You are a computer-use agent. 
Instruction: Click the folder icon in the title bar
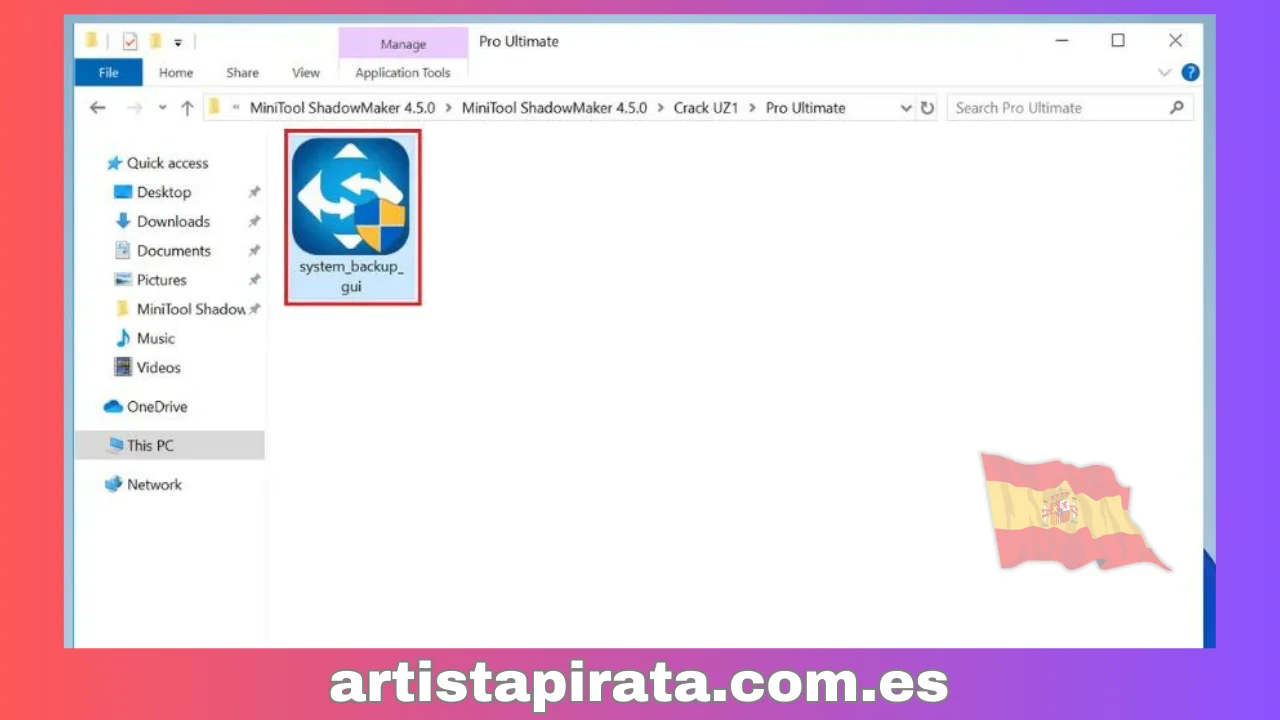tap(92, 40)
